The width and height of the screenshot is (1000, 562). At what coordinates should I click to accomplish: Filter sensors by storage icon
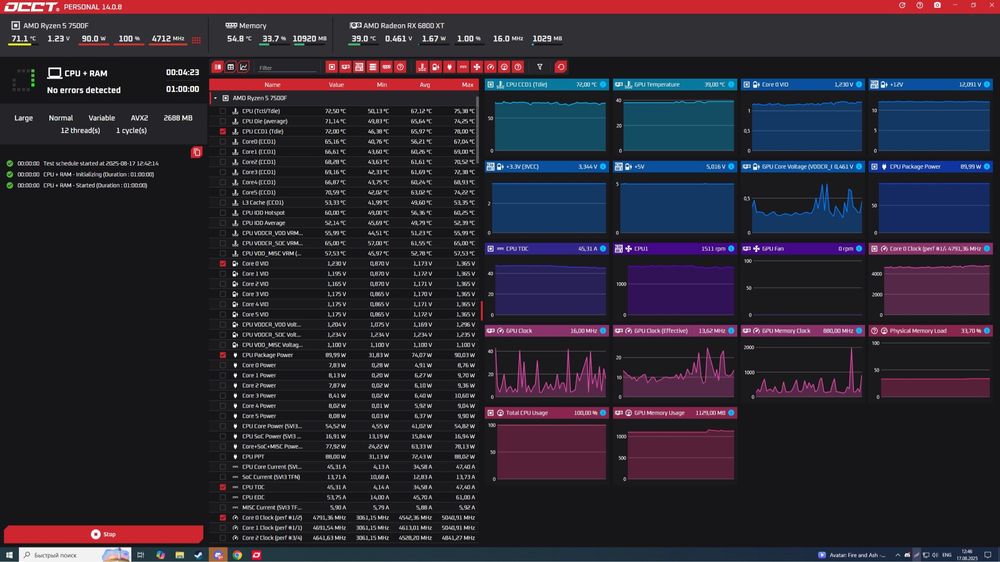[x=372, y=67]
